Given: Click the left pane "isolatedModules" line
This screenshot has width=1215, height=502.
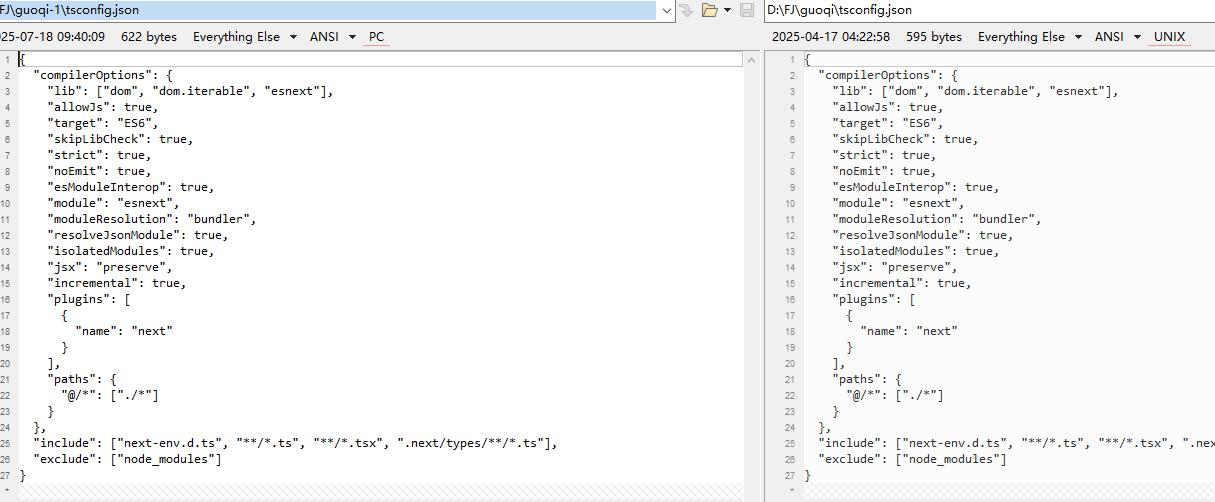Looking at the screenshot, I should [x=131, y=251].
